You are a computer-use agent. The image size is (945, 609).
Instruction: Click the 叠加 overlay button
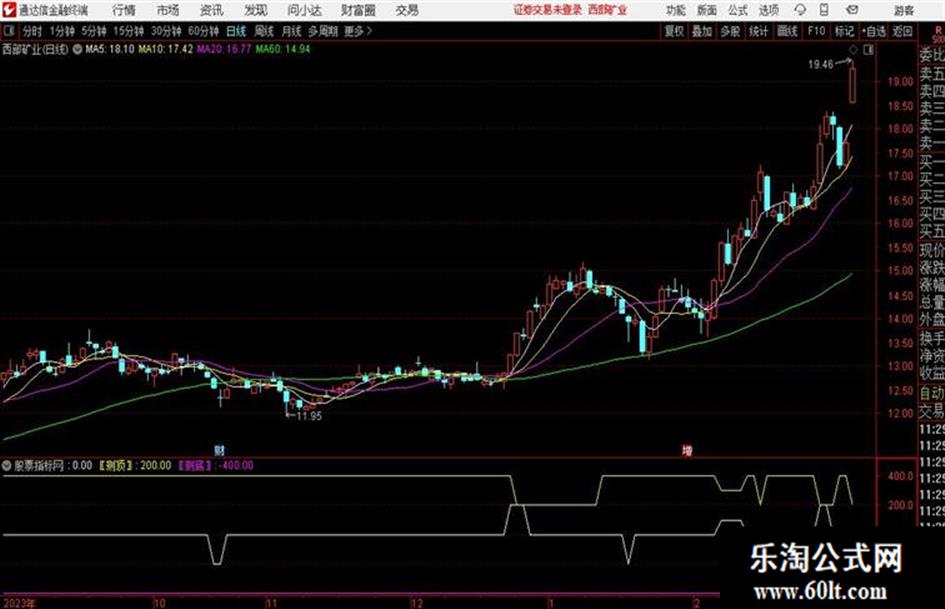(702, 31)
